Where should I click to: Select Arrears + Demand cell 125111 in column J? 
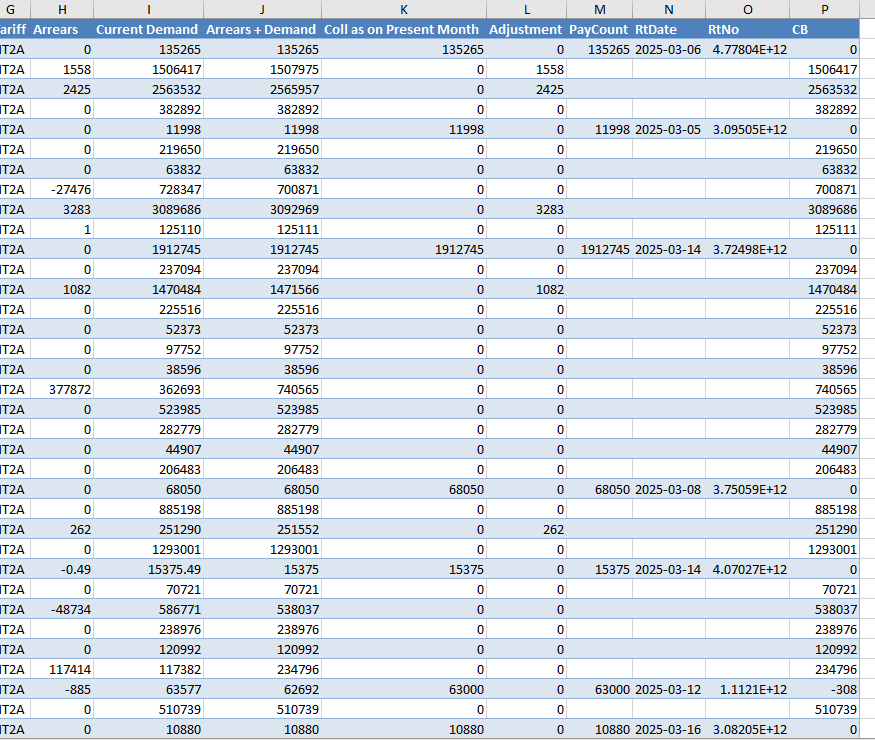pos(262,230)
